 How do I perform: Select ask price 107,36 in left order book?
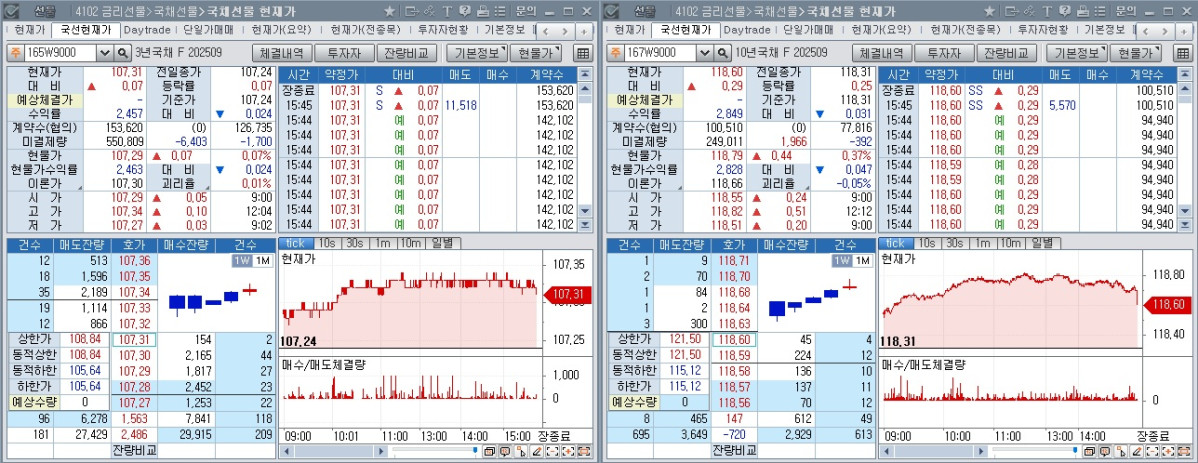pos(134,261)
